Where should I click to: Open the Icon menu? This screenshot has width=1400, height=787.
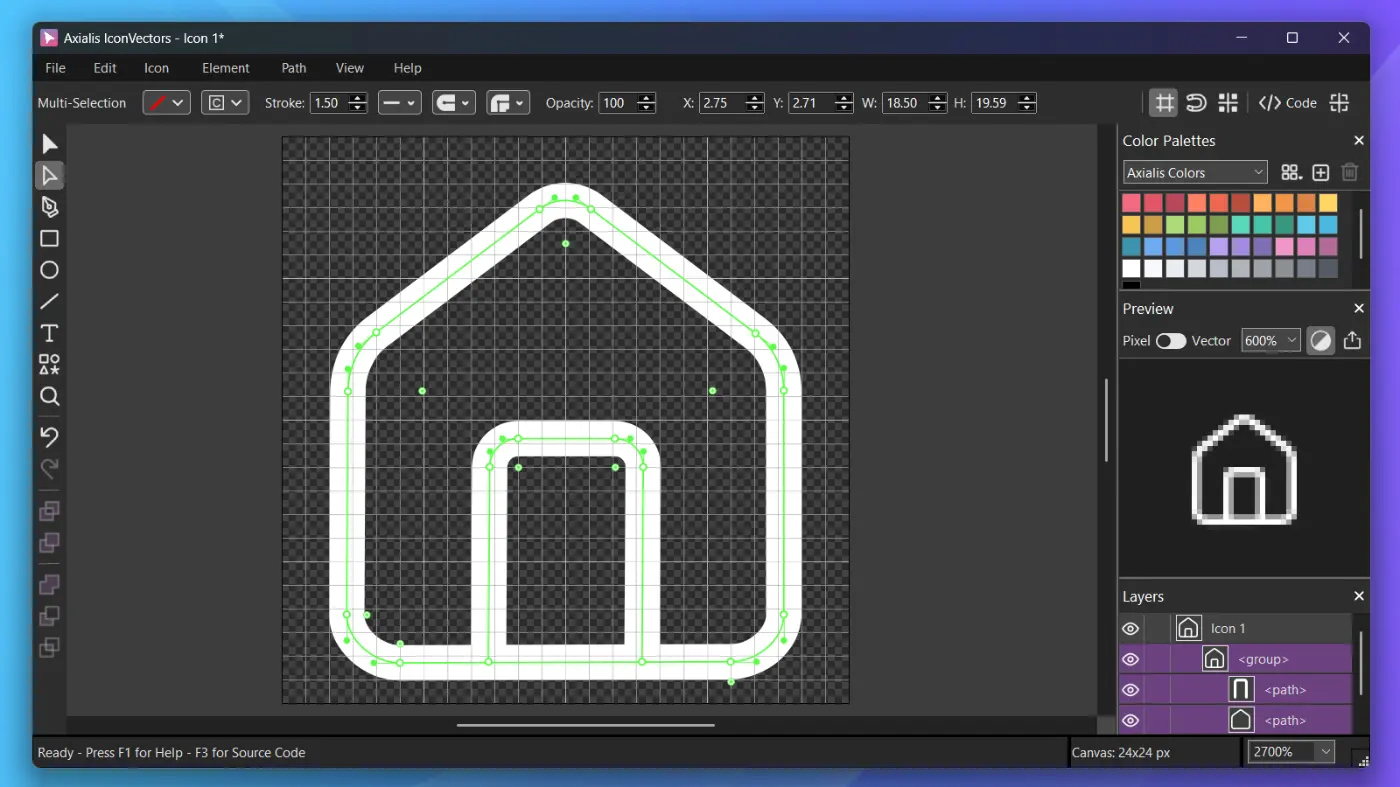[156, 68]
